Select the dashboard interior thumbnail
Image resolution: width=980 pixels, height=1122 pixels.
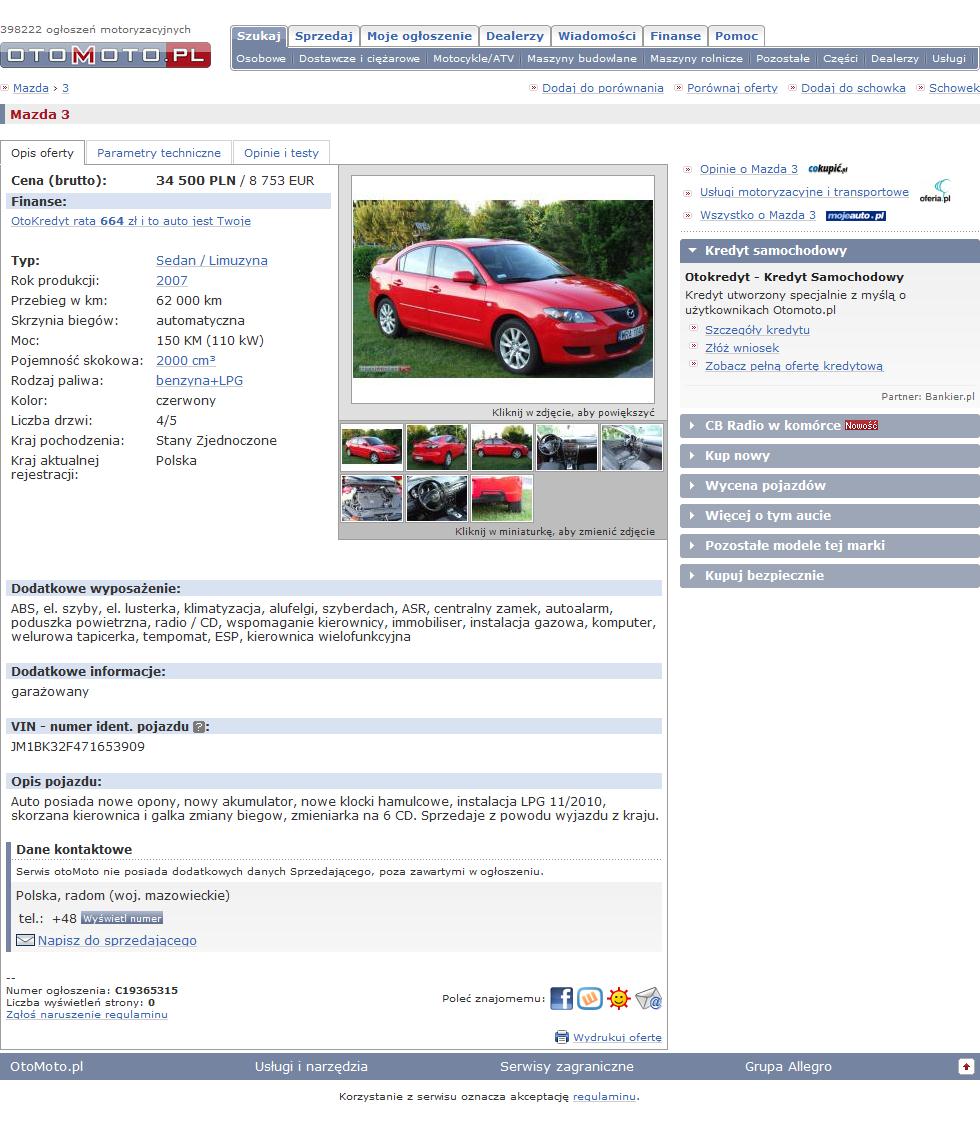tap(567, 447)
